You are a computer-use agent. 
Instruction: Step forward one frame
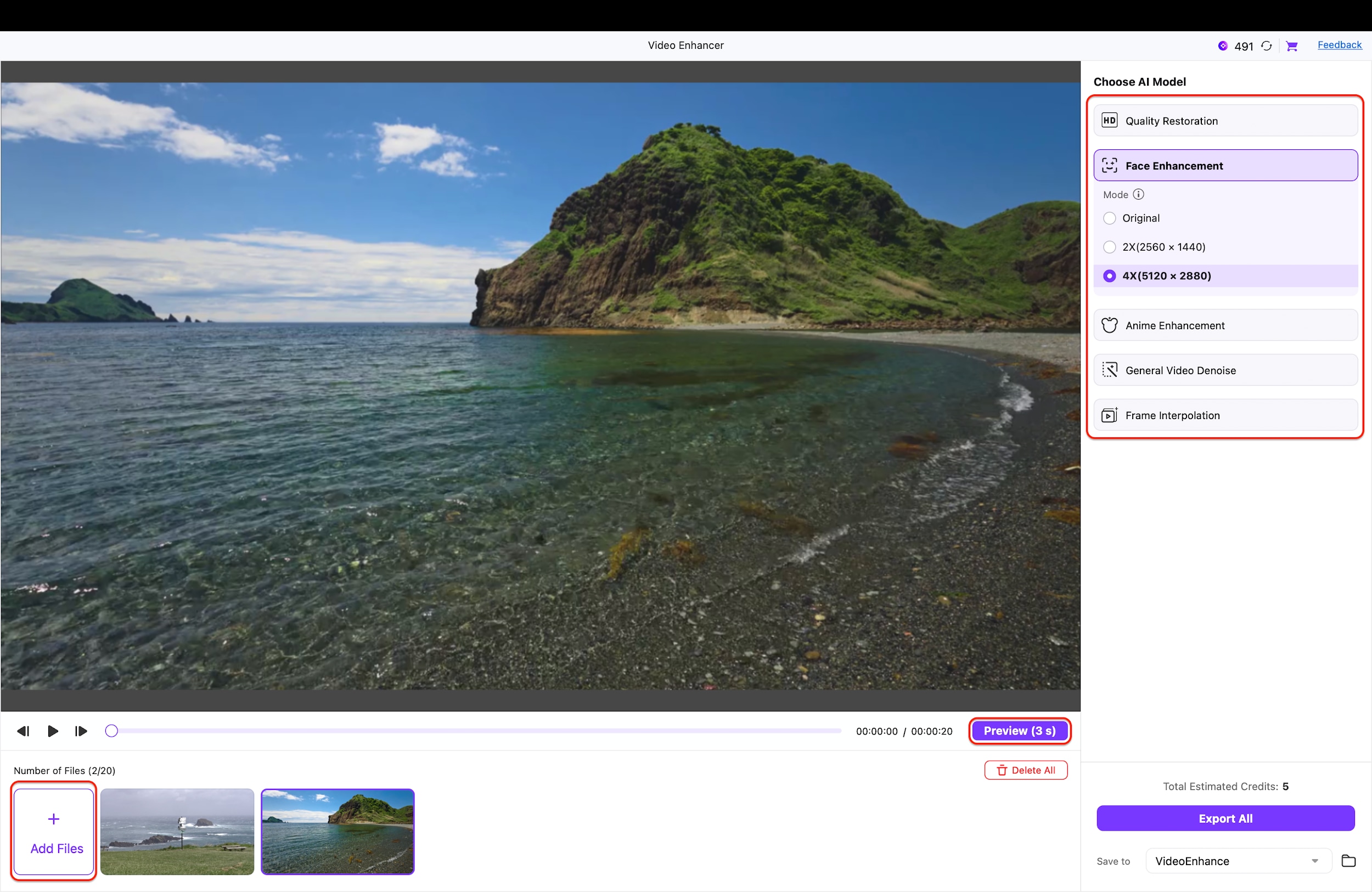[81, 731]
